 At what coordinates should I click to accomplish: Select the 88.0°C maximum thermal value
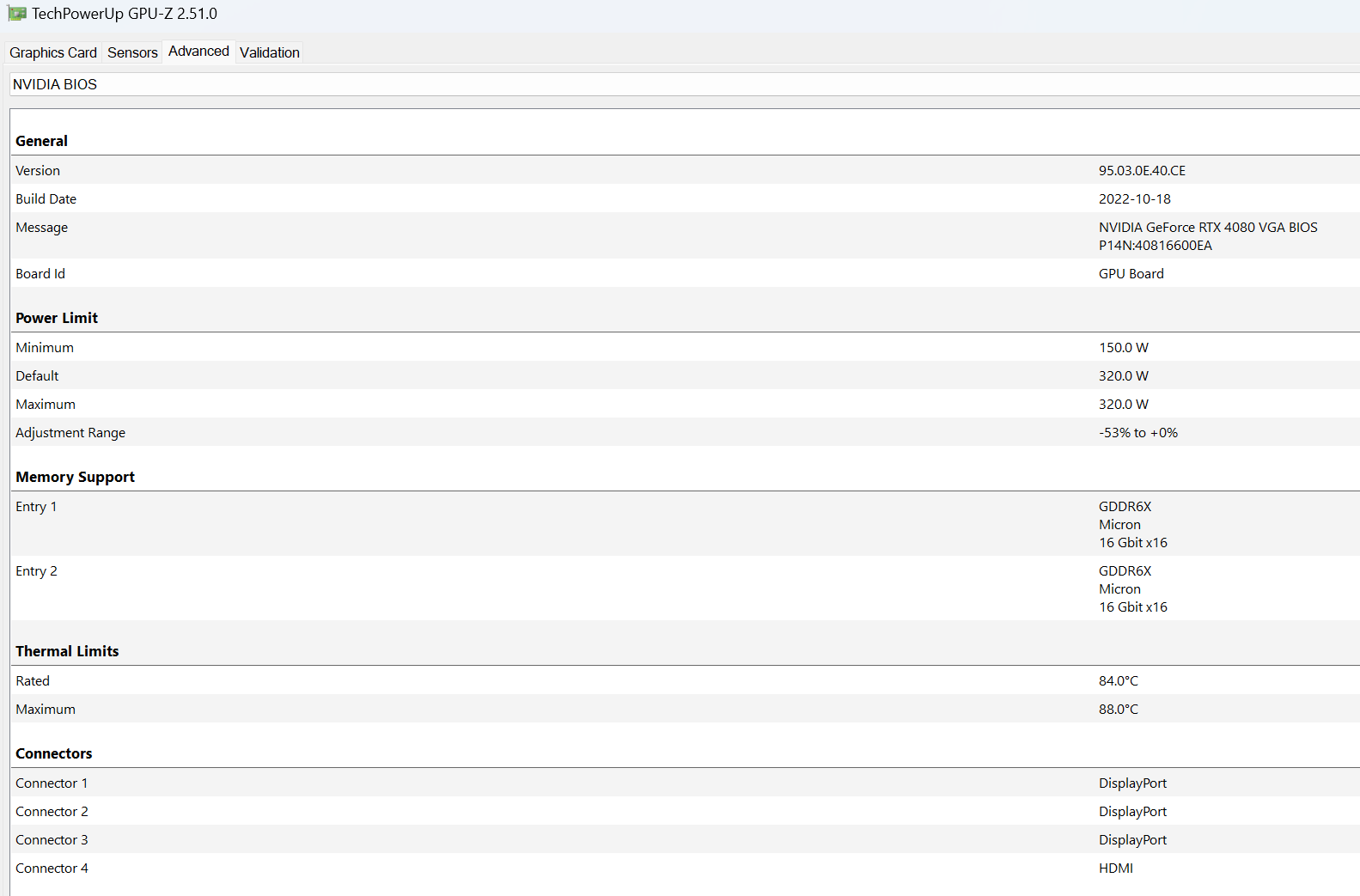tap(1118, 710)
